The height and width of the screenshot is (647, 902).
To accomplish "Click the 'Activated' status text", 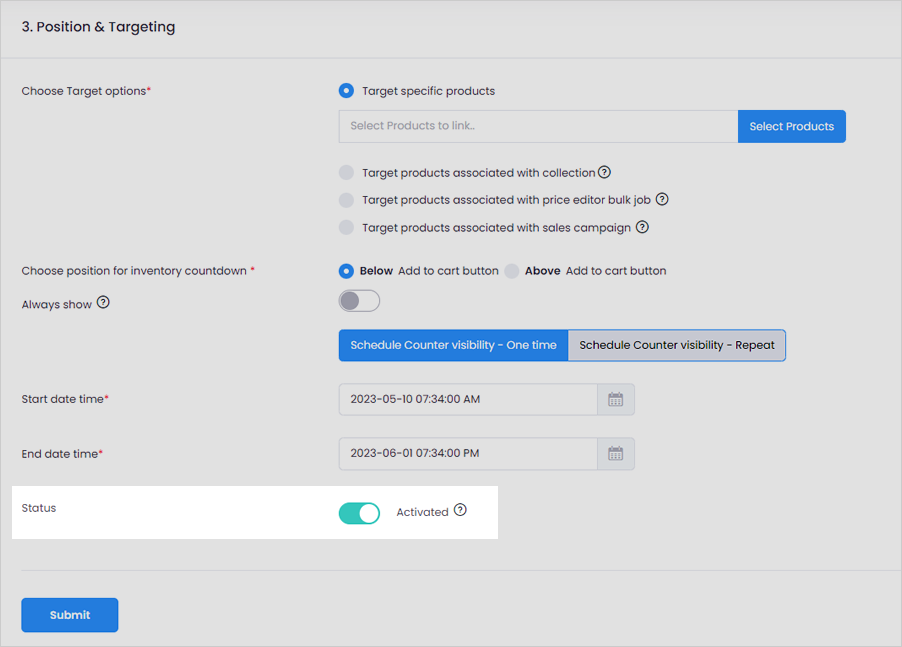I will click(x=422, y=512).
